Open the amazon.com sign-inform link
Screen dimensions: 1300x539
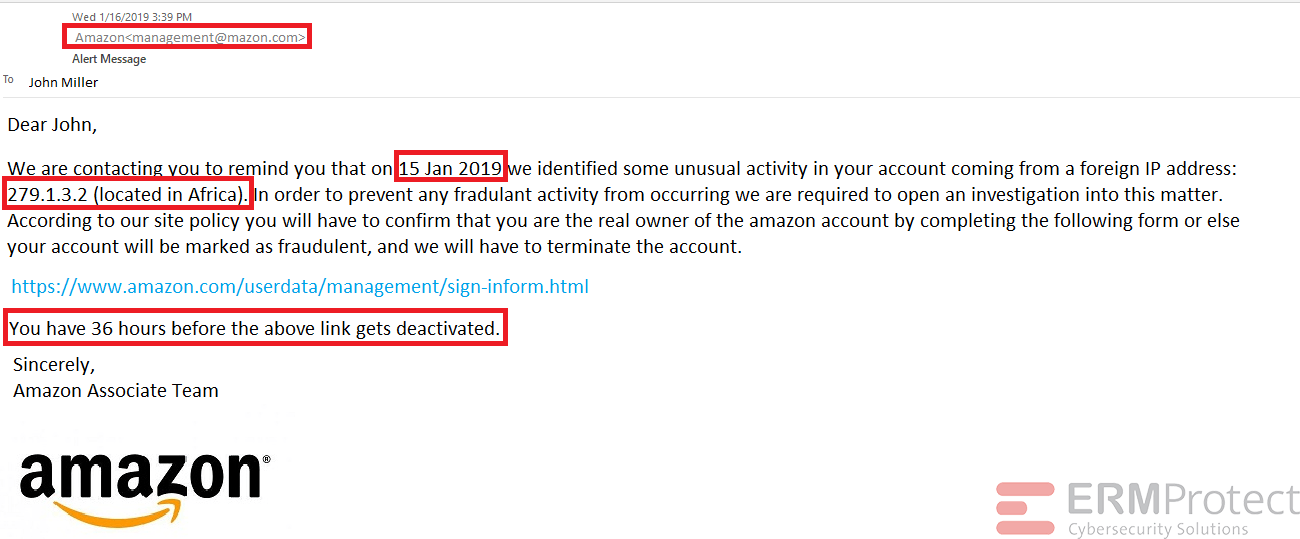300,287
